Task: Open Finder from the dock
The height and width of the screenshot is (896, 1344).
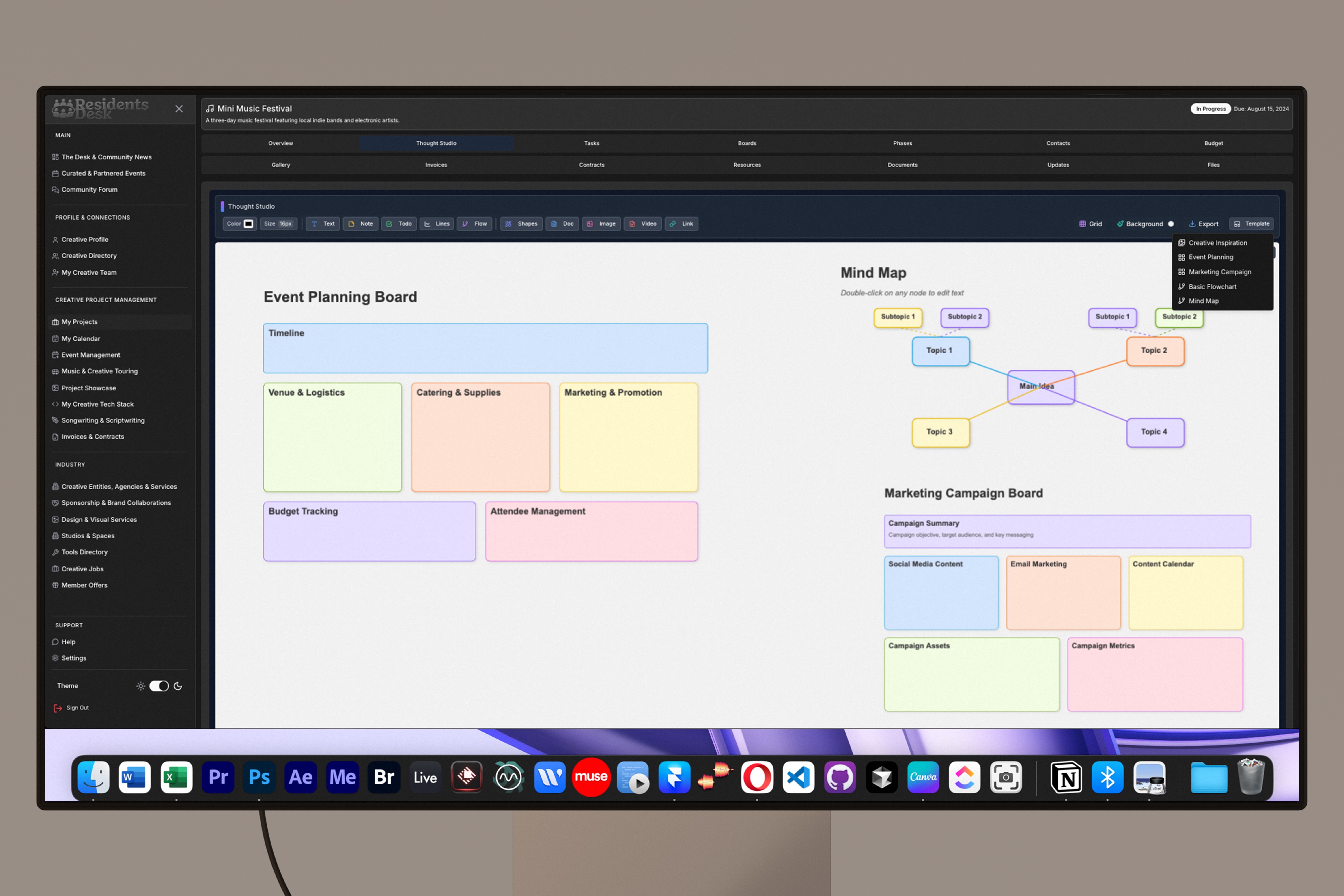Action: tap(93, 777)
